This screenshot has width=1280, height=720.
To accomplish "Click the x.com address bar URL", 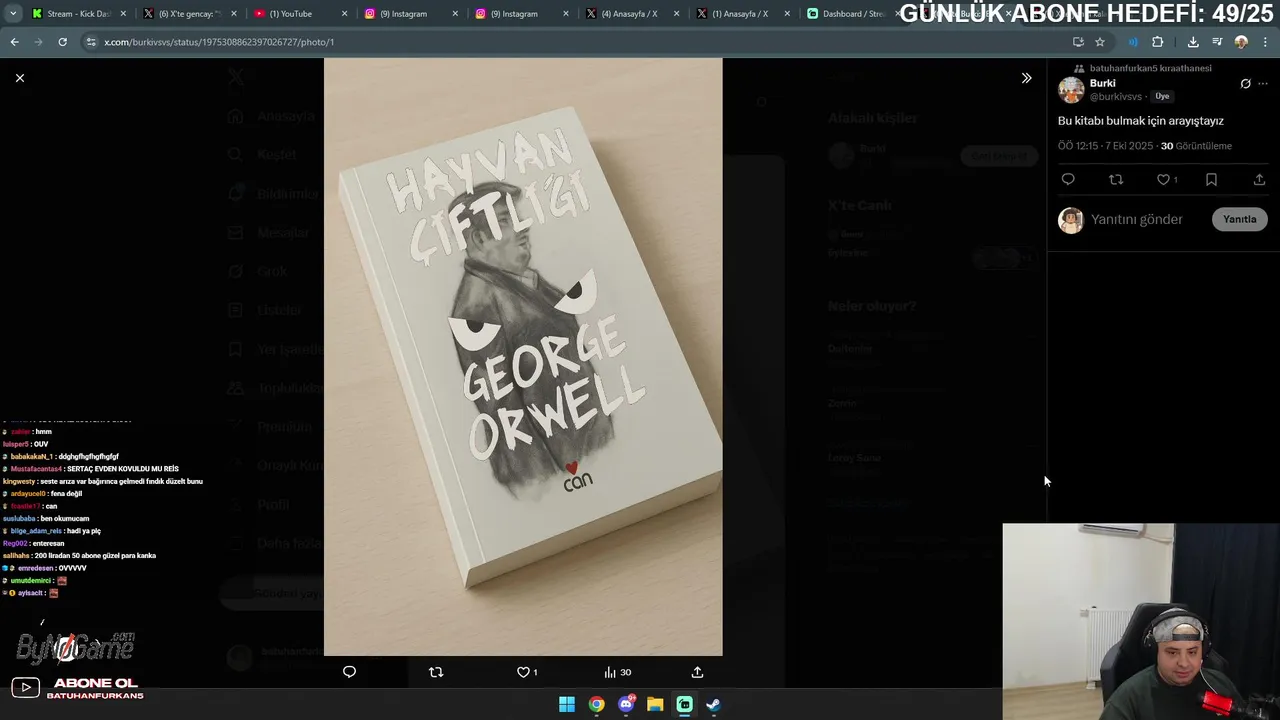I will click(x=219, y=42).
